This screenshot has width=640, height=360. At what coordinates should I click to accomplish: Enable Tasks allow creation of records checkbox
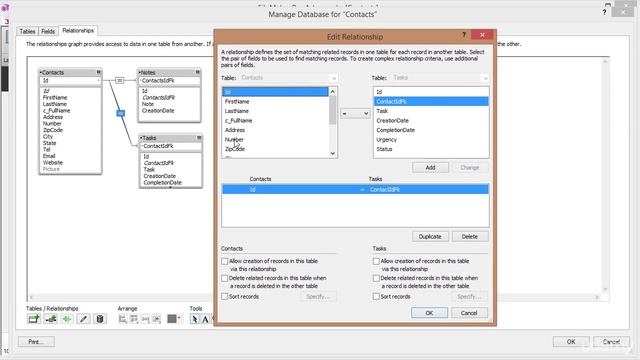[376, 261]
